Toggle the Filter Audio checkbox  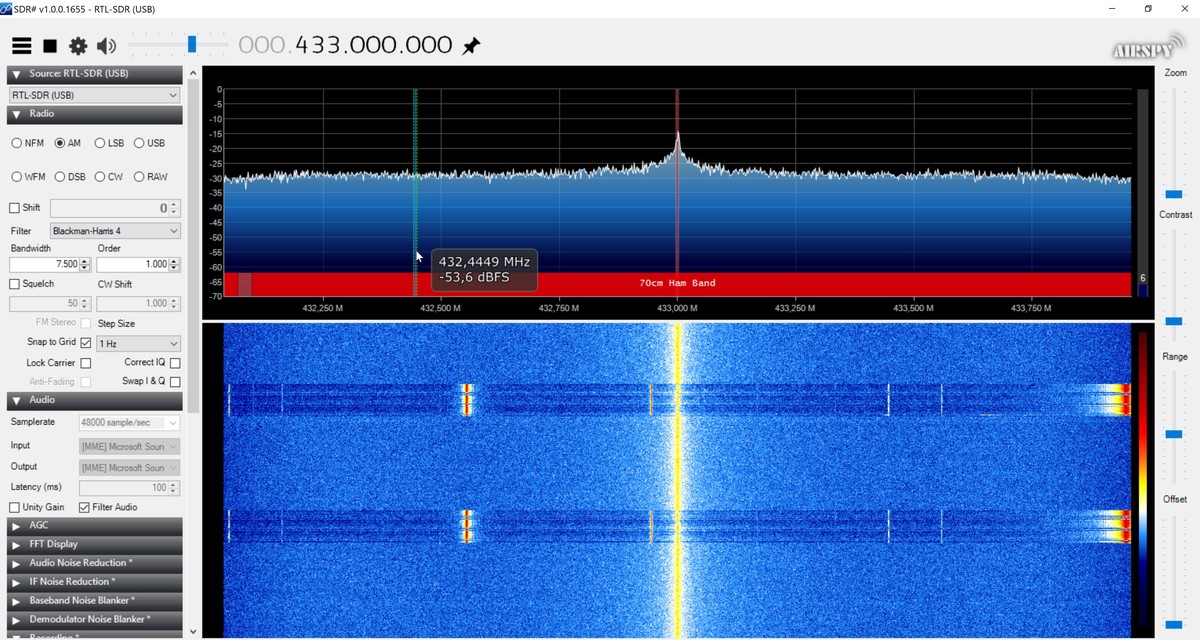pos(84,507)
